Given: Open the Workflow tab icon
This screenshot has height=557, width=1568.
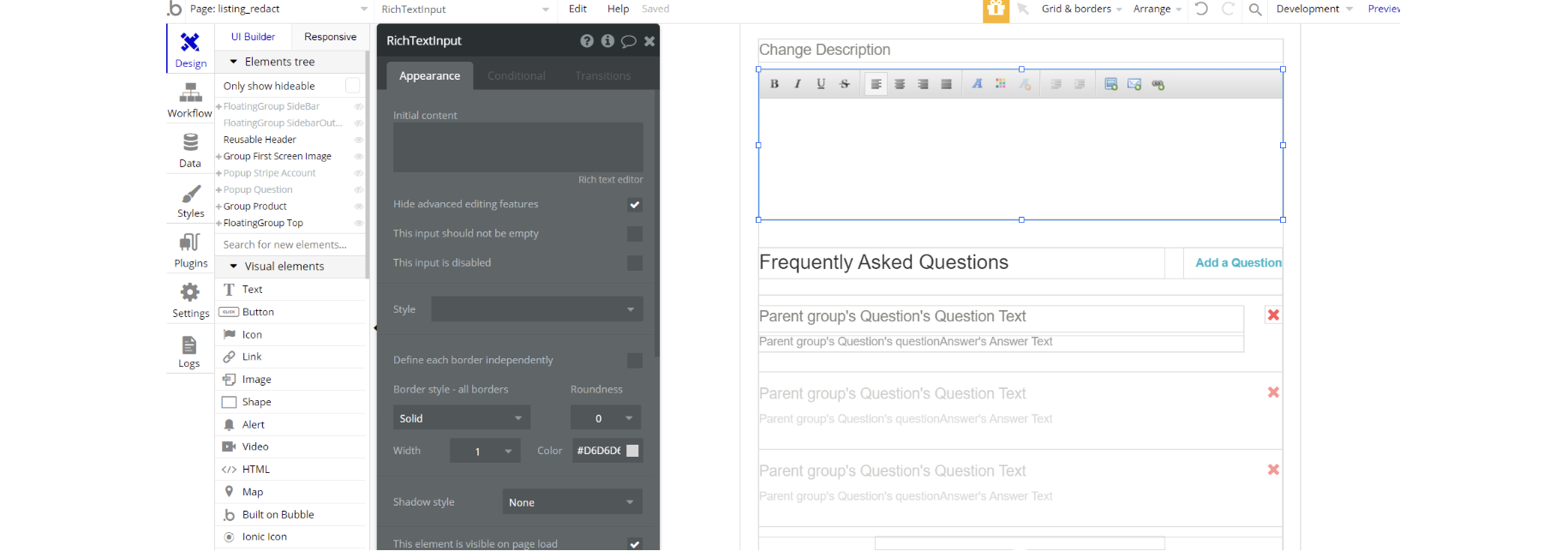Looking at the screenshot, I should click(x=190, y=93).
